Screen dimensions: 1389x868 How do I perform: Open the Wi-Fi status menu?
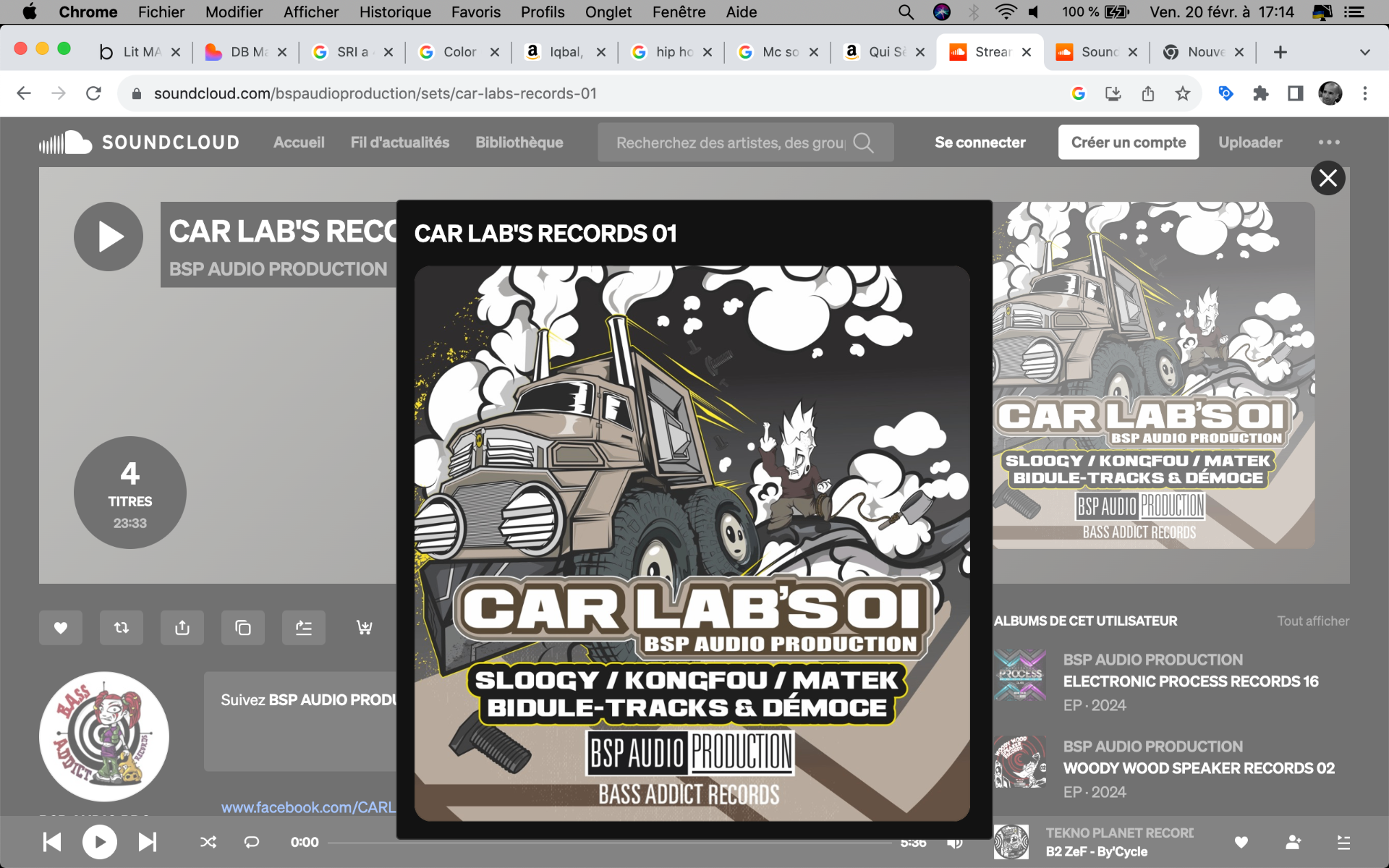(1006, 12)
